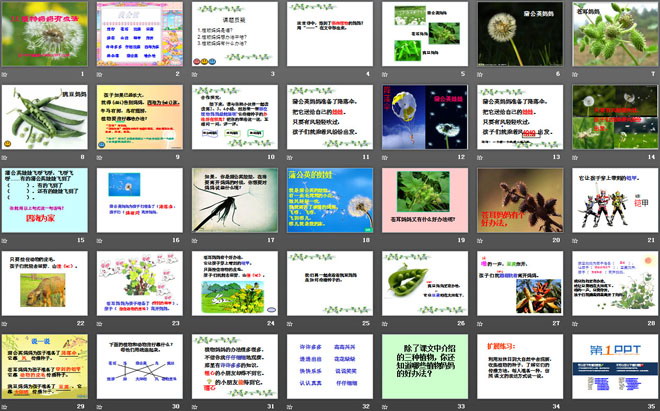Select slide 17 black dandelion seed closeup
This screenshot has width=660, height=411.
pyautogui.click(x=235, y=200)
